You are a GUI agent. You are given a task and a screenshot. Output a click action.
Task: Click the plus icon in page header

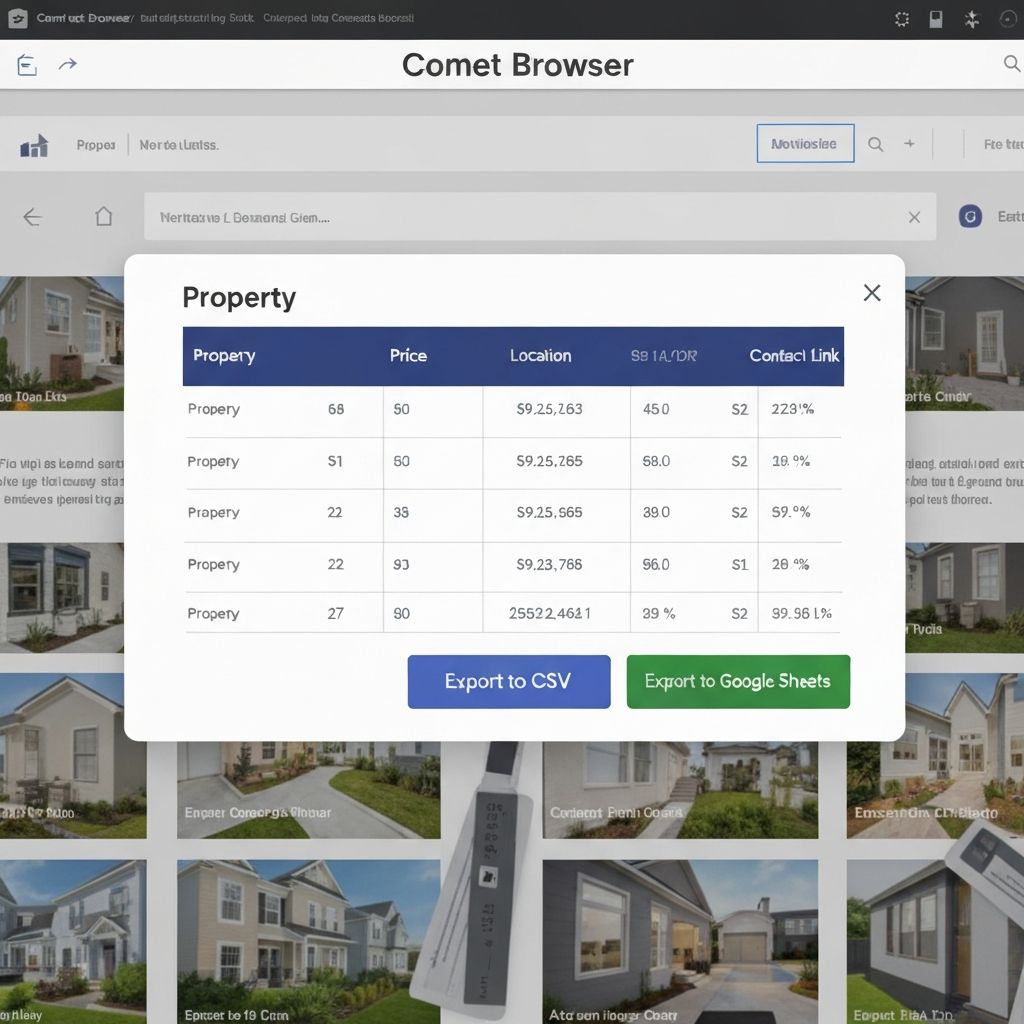(x=909, y=143)
